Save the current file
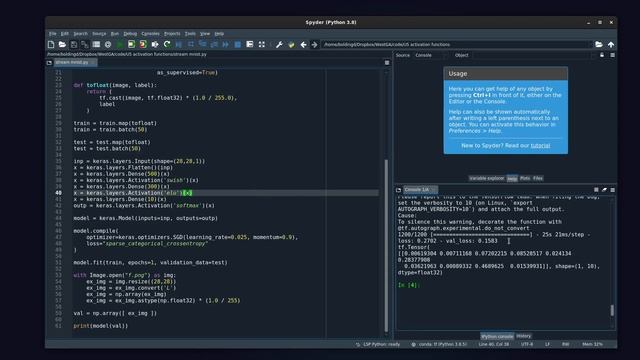Screen dimensions: 640x360 click(74, 44)
